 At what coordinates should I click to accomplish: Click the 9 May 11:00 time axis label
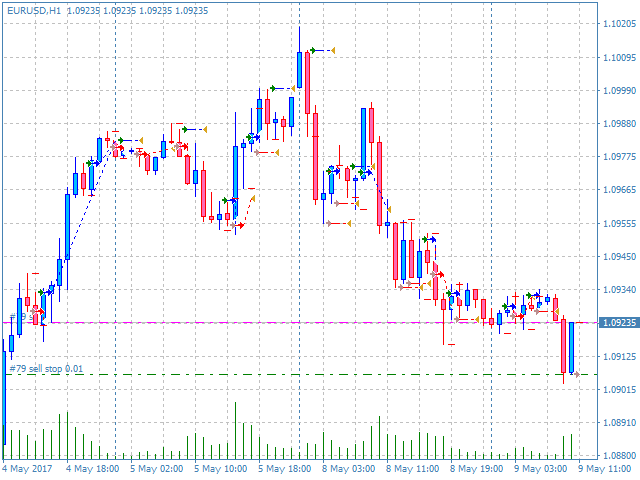click(604, 469)
